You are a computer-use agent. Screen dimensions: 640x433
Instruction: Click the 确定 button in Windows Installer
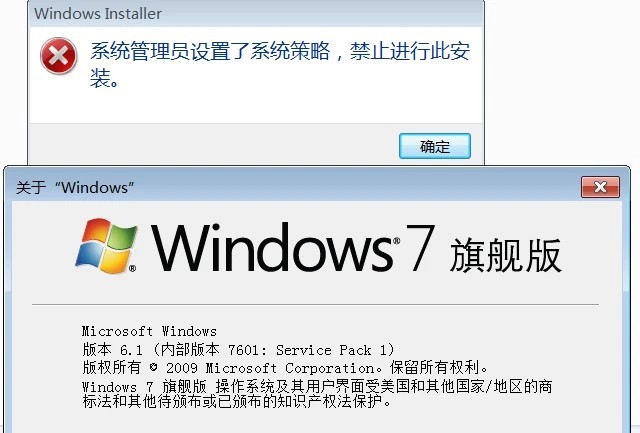click(435, 146)
